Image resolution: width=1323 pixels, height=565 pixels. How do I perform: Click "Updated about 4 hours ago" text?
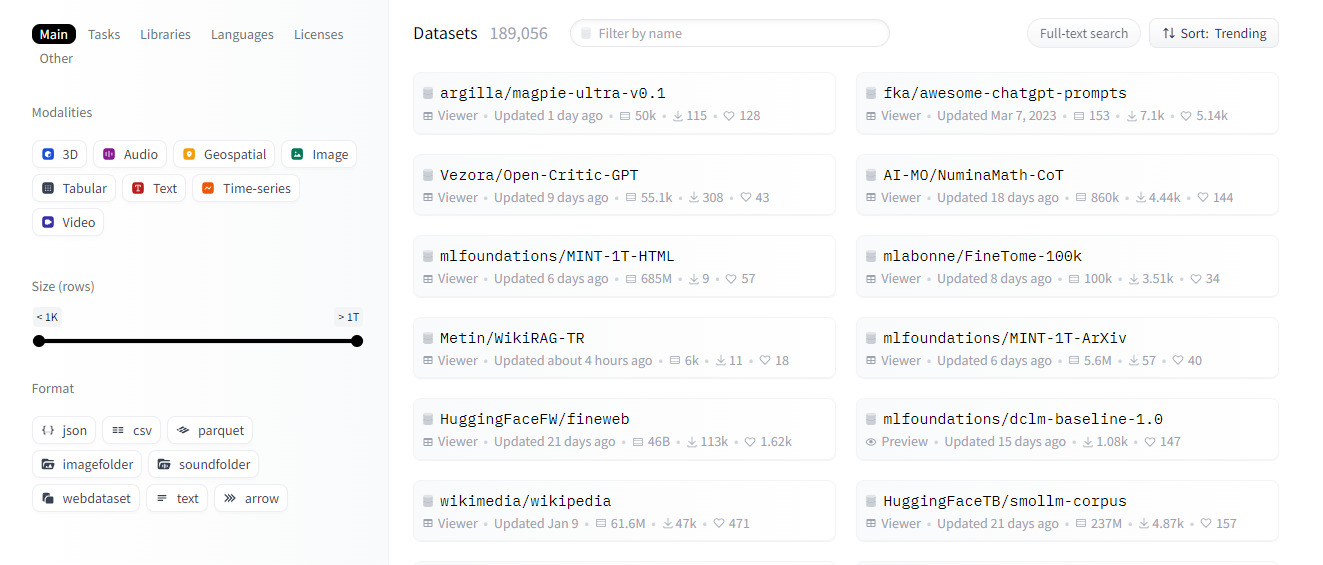pyautogui.click(x=573, y=361)
